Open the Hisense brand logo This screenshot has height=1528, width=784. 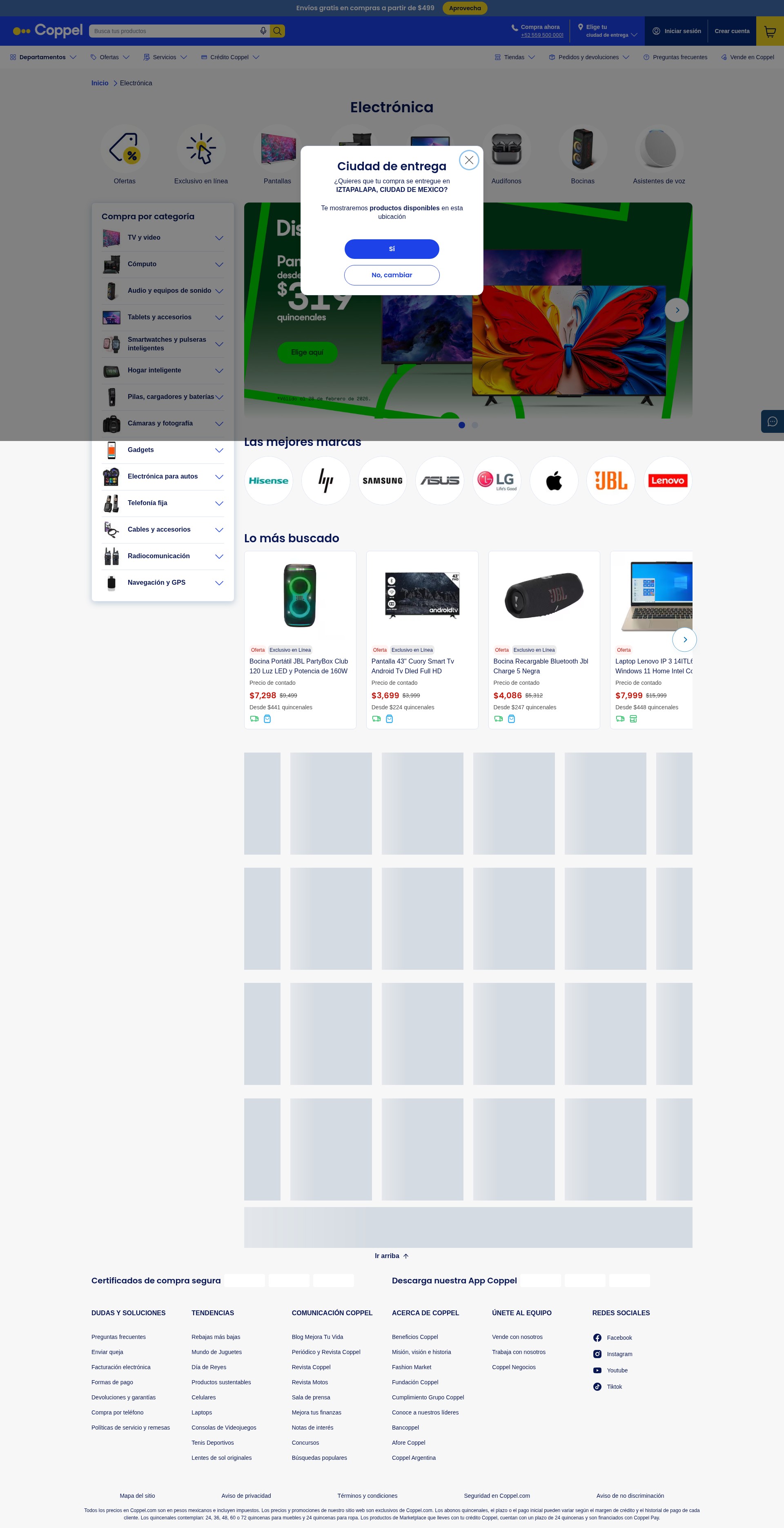[x=269, y=481]
